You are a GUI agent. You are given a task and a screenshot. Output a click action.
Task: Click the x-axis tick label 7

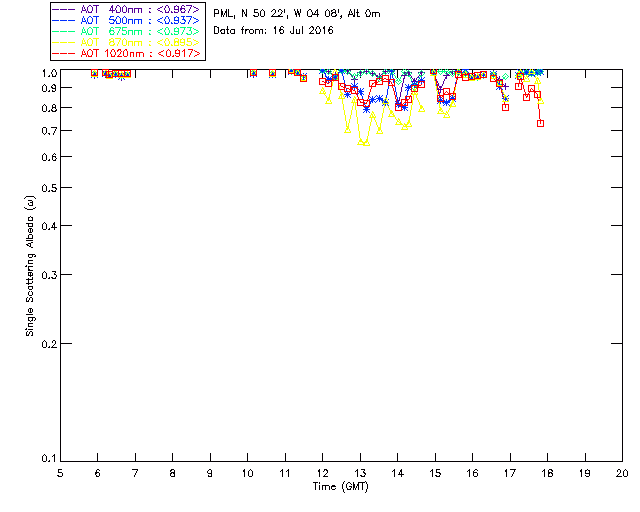click(x=135, y=473)
